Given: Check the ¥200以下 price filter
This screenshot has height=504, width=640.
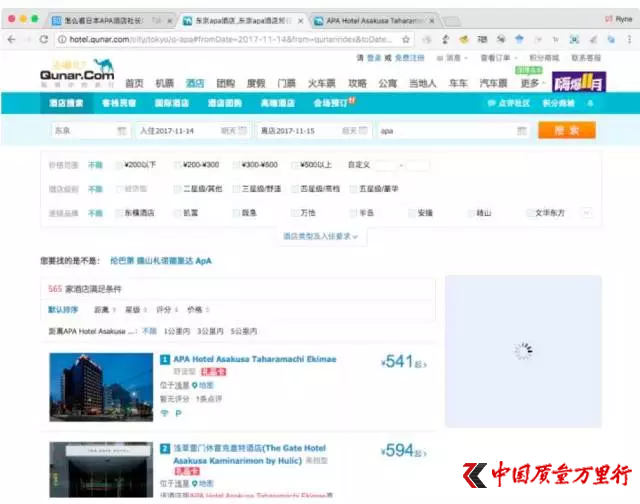Looking at the screenshot, I should 120,165.
